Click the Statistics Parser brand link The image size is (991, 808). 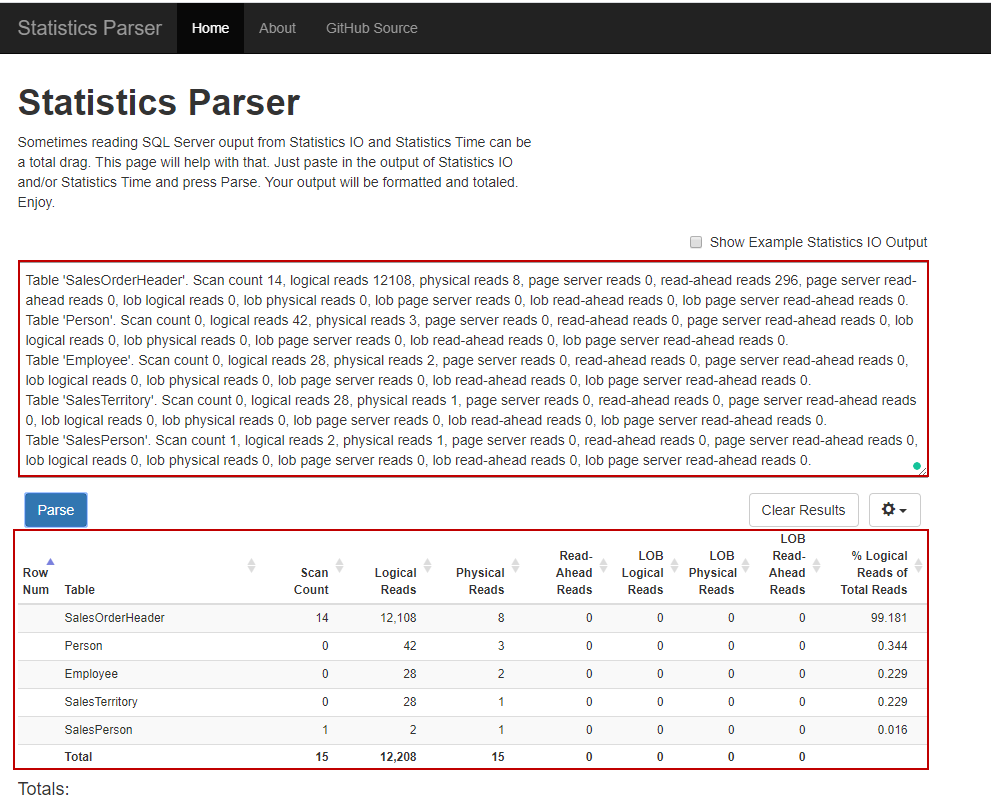90,28
